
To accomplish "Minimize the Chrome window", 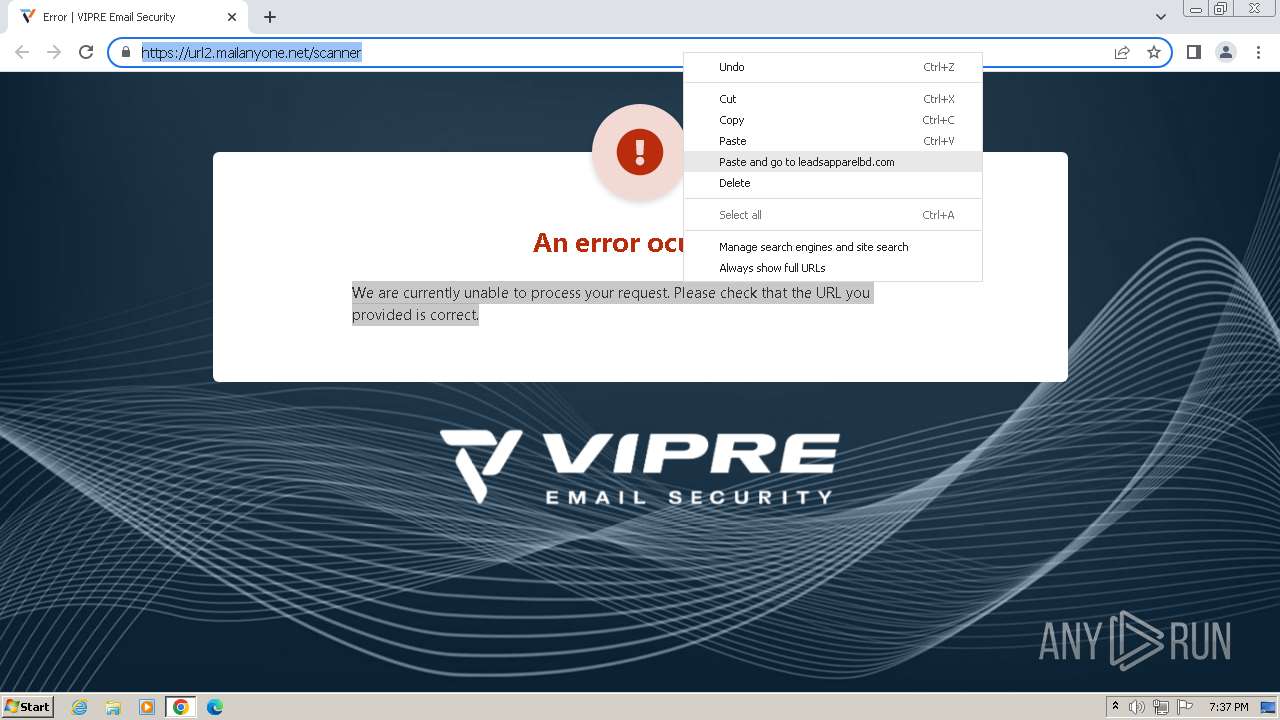I will point(1195,9).
